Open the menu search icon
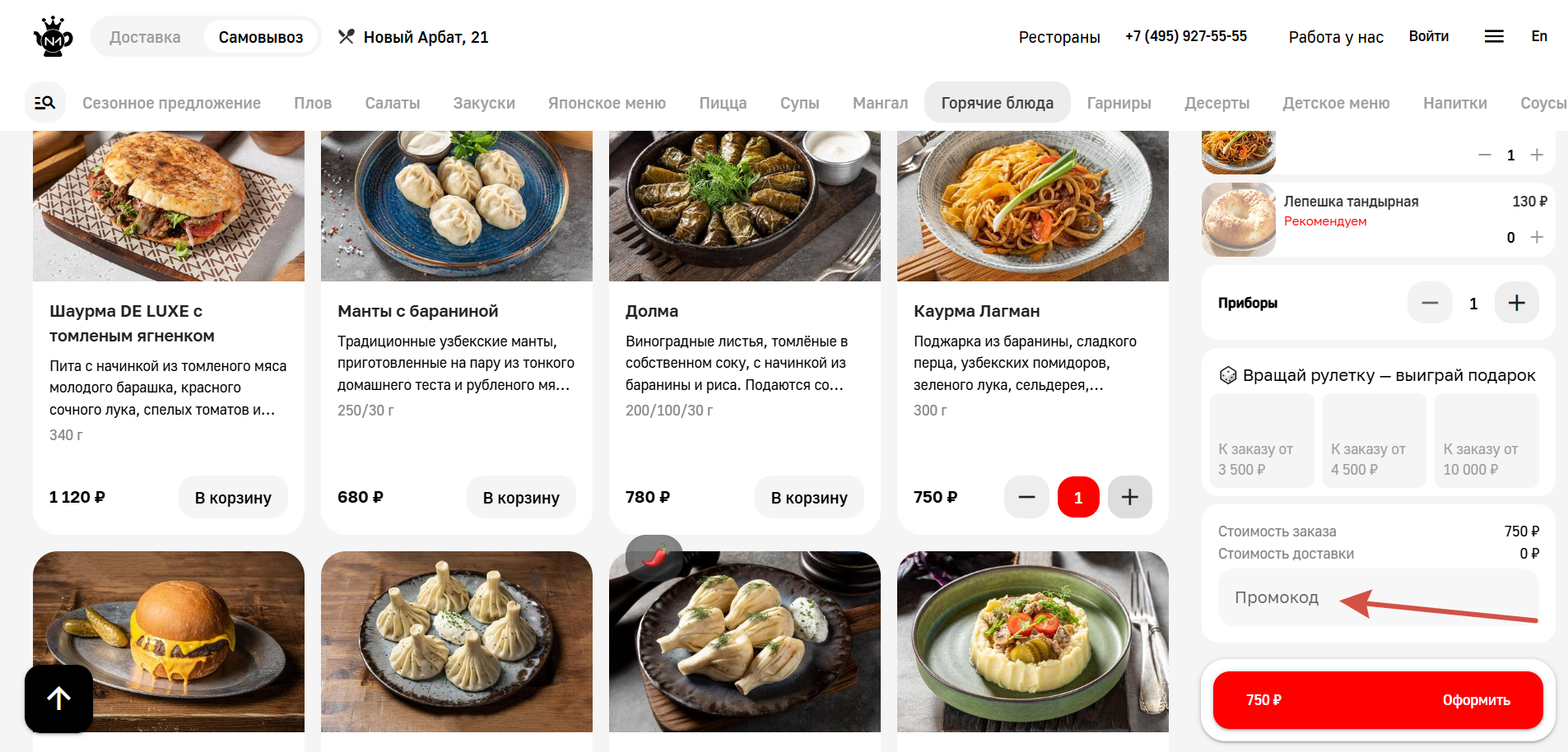This screenshot has width=1568, height=752. tap(45, 103)
